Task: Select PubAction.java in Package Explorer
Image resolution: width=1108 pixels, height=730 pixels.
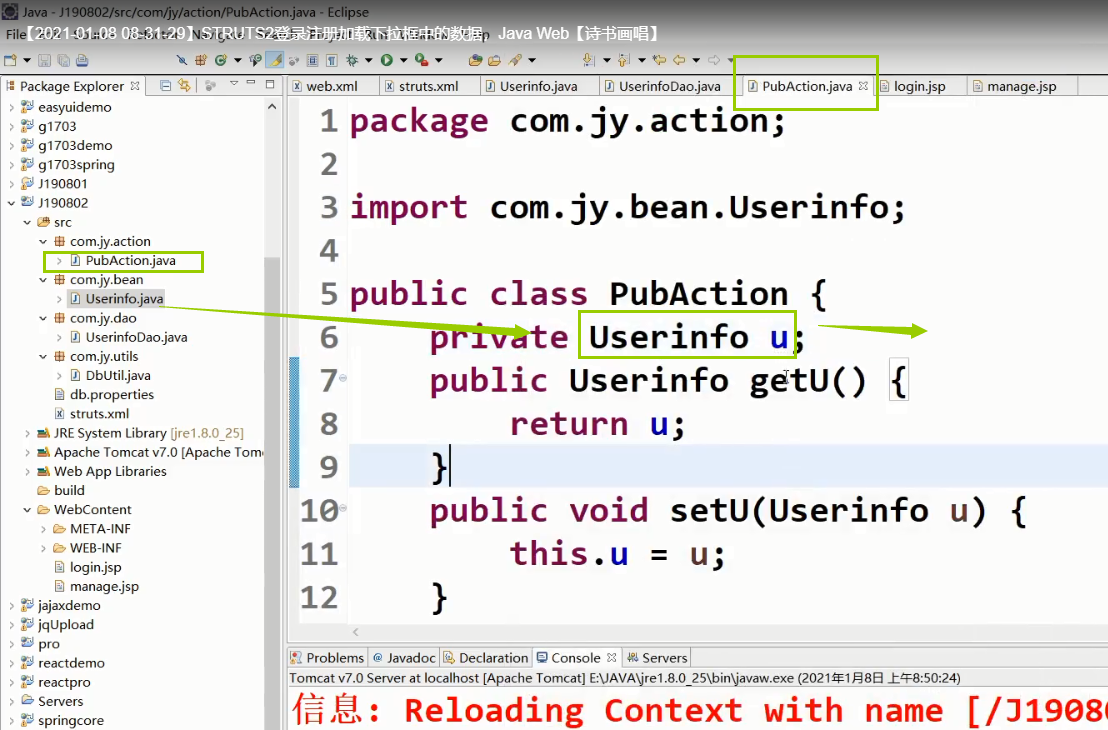Action: pos(130,261)
